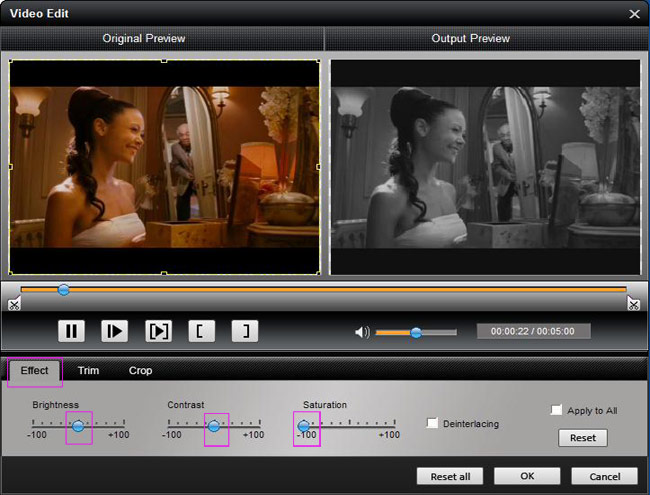Click the Reset all button

(450, 476)
